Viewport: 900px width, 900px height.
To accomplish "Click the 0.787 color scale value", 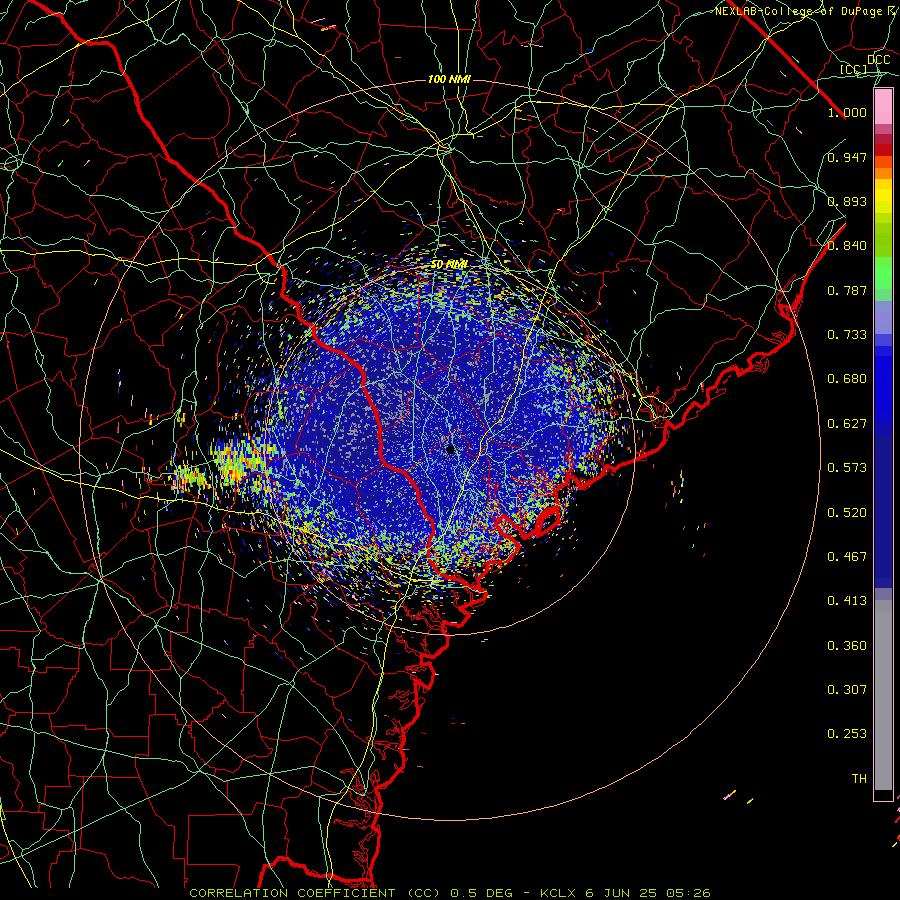I will coord(847,290).
